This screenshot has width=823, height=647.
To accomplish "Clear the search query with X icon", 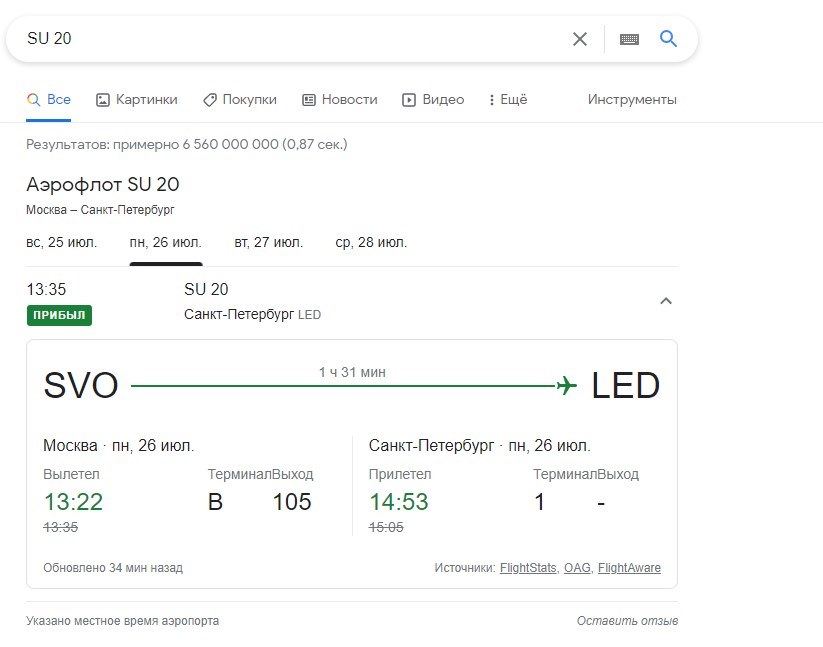I will pyautogui.click(x=579, y=39).
